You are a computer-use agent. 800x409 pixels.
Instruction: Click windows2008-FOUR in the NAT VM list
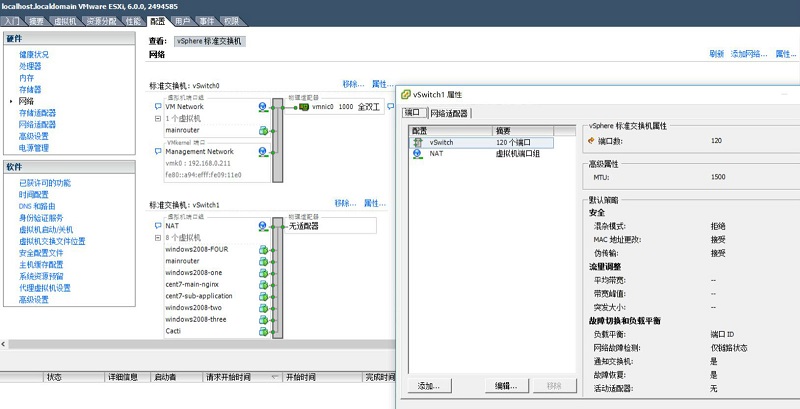click(x=197, y=250)
